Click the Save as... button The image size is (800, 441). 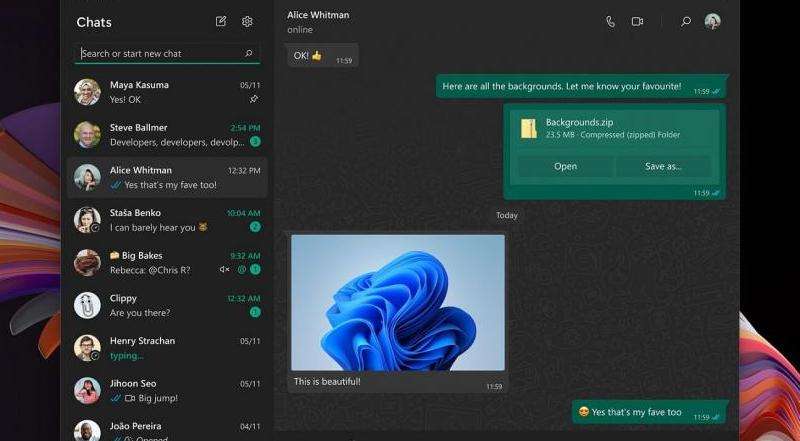pyautogui.click(x=663, y=166)
